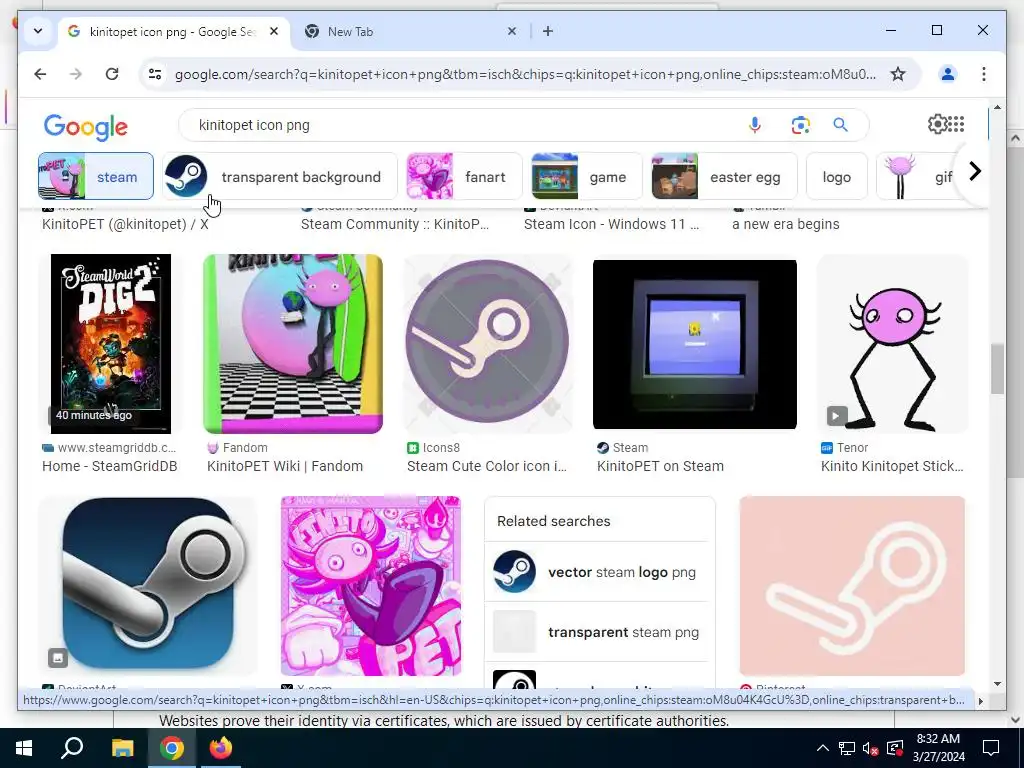The image size is (1024, 768).
Task: Reload the current page
Action: tap(112, 74)
